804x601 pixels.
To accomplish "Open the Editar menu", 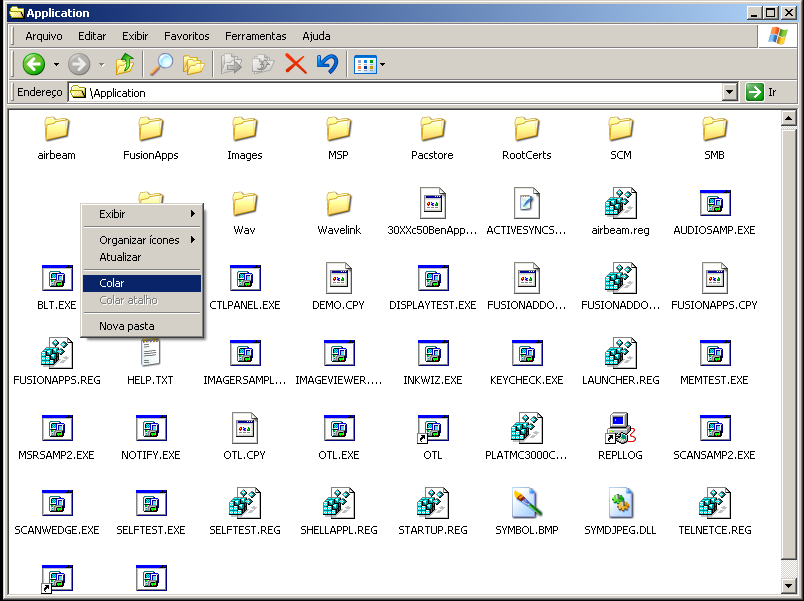I will click(92, 36).
